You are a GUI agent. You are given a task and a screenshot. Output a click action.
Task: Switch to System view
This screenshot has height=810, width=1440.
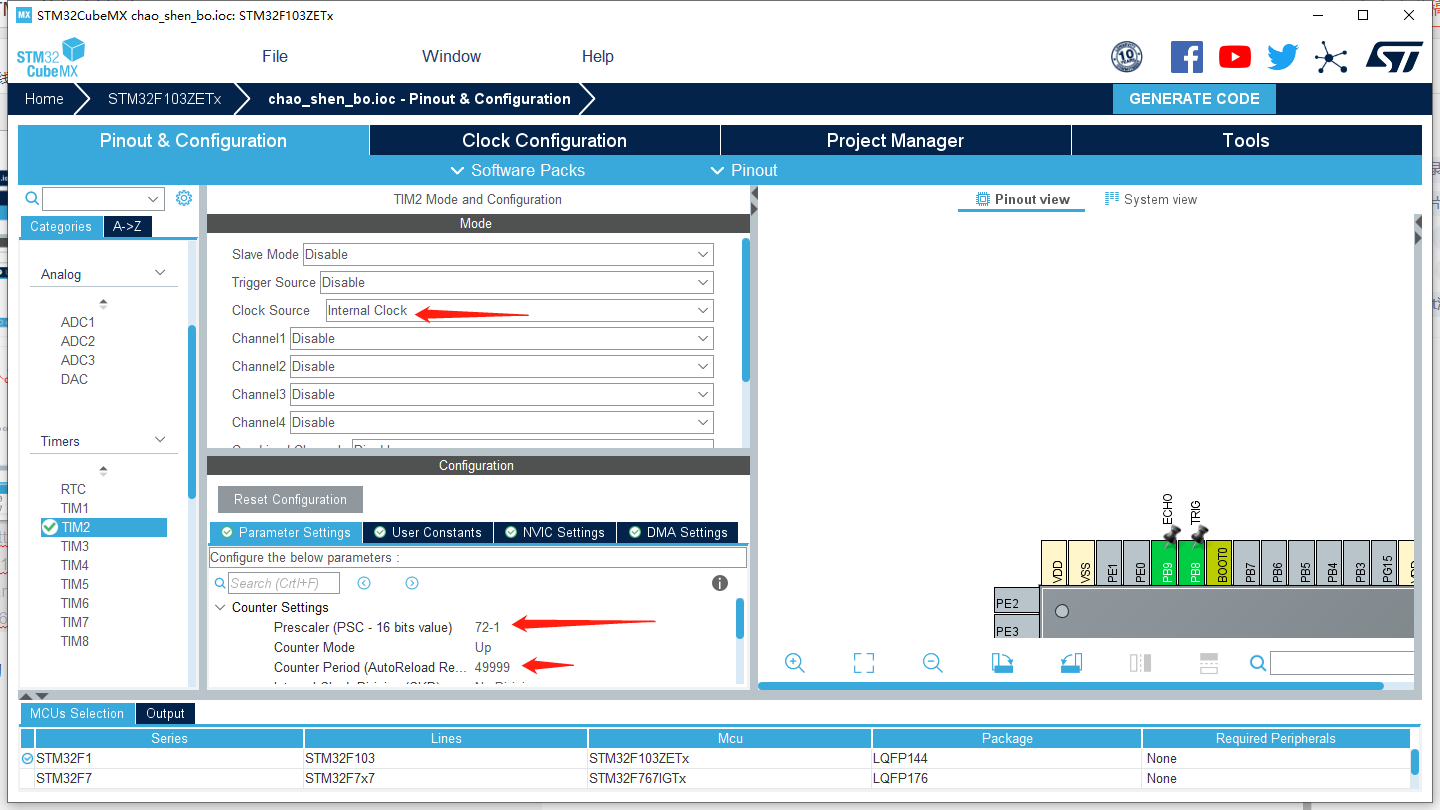coord(1150,199)
